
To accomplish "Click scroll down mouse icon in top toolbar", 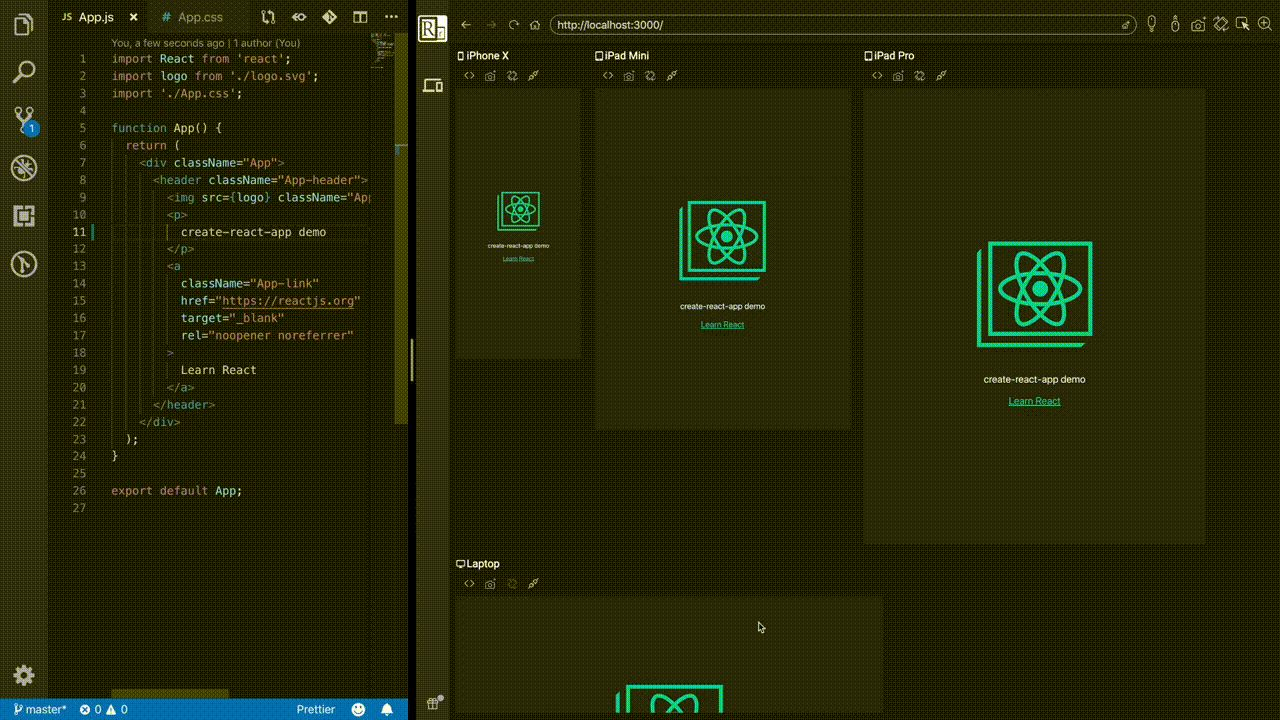I will pyautogui.click(x=1152, y=24).
